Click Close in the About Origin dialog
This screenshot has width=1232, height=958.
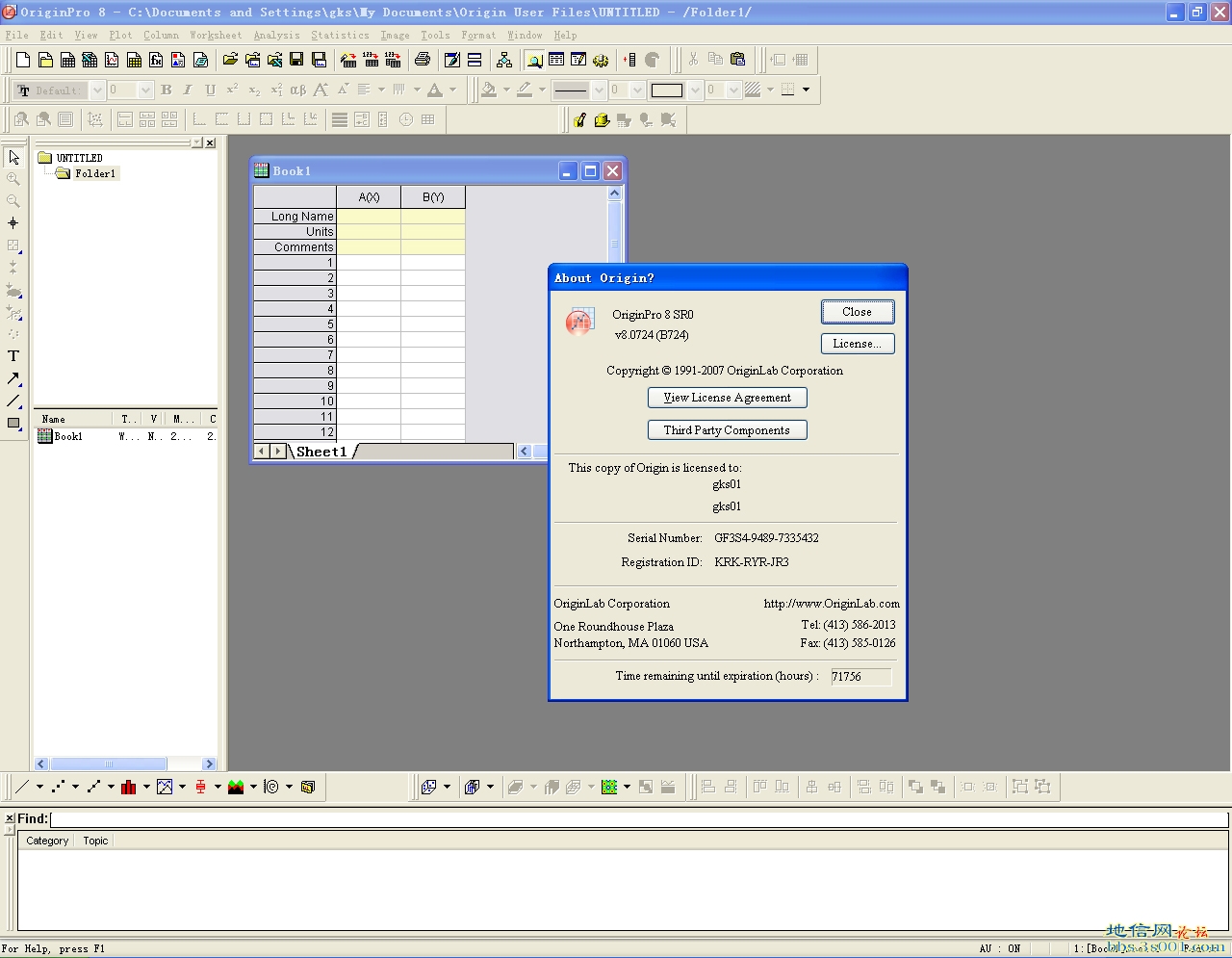pos(858,312)
